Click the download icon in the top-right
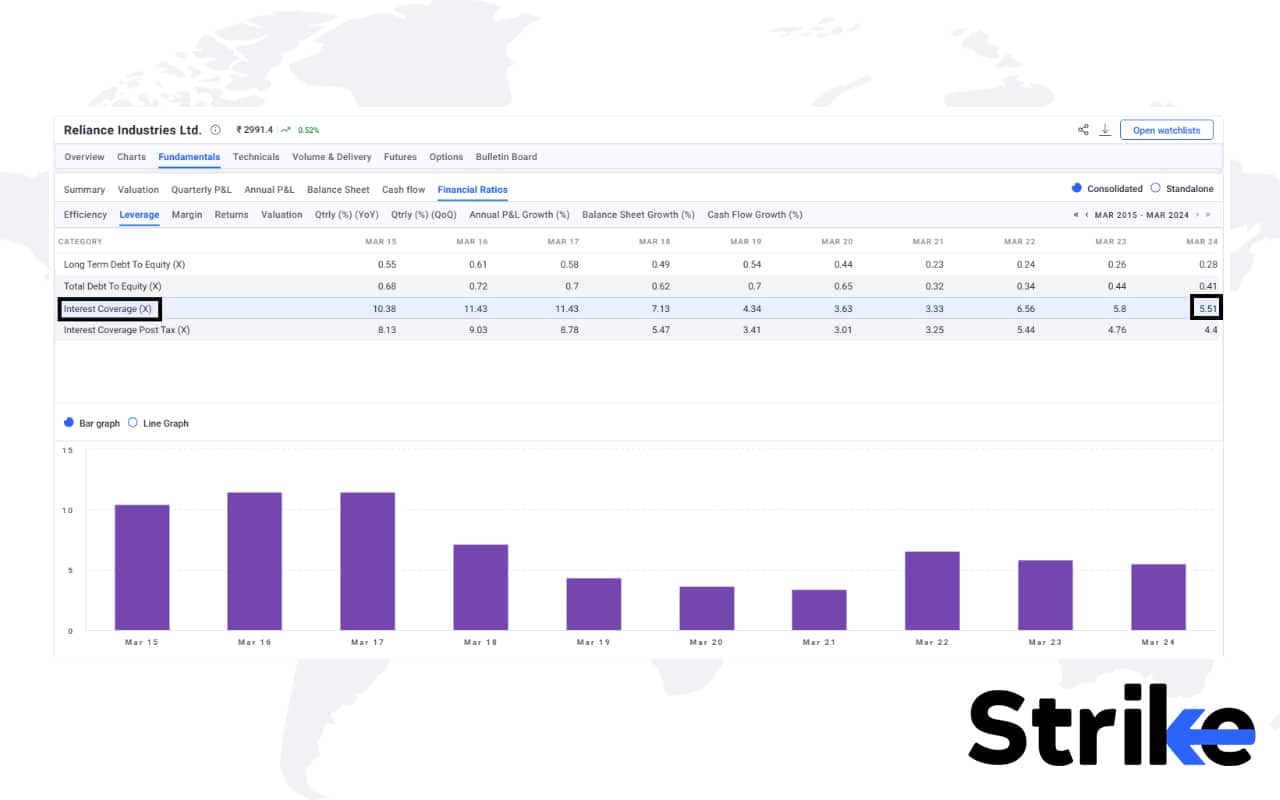Screen dimensions: 1280x800 (1104, 129)
